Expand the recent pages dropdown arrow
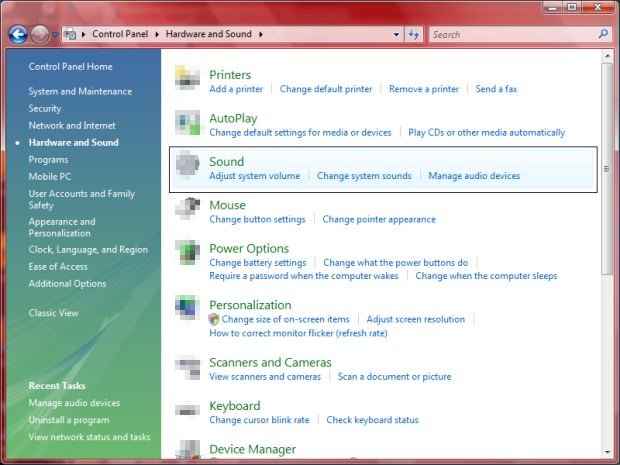The image size is (620, 465). (55, 34)
